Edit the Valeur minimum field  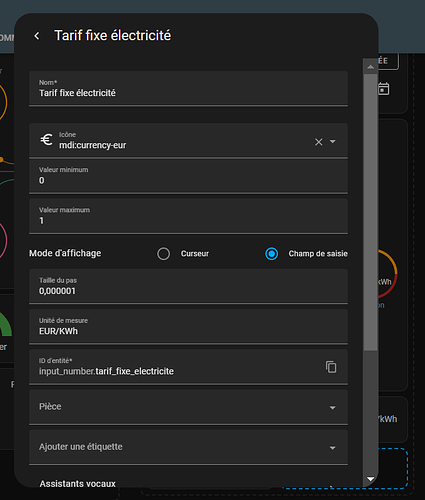(x=188, y=176)
